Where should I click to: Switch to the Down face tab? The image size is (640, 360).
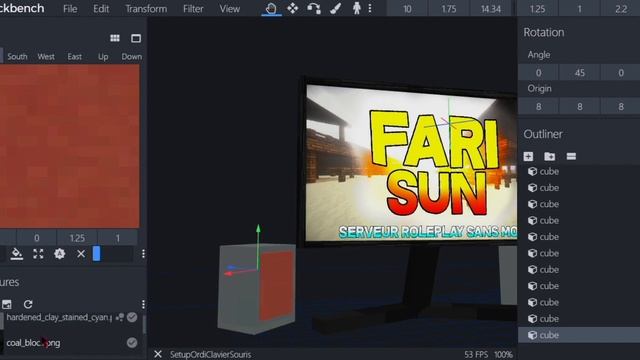coord(131,56)
